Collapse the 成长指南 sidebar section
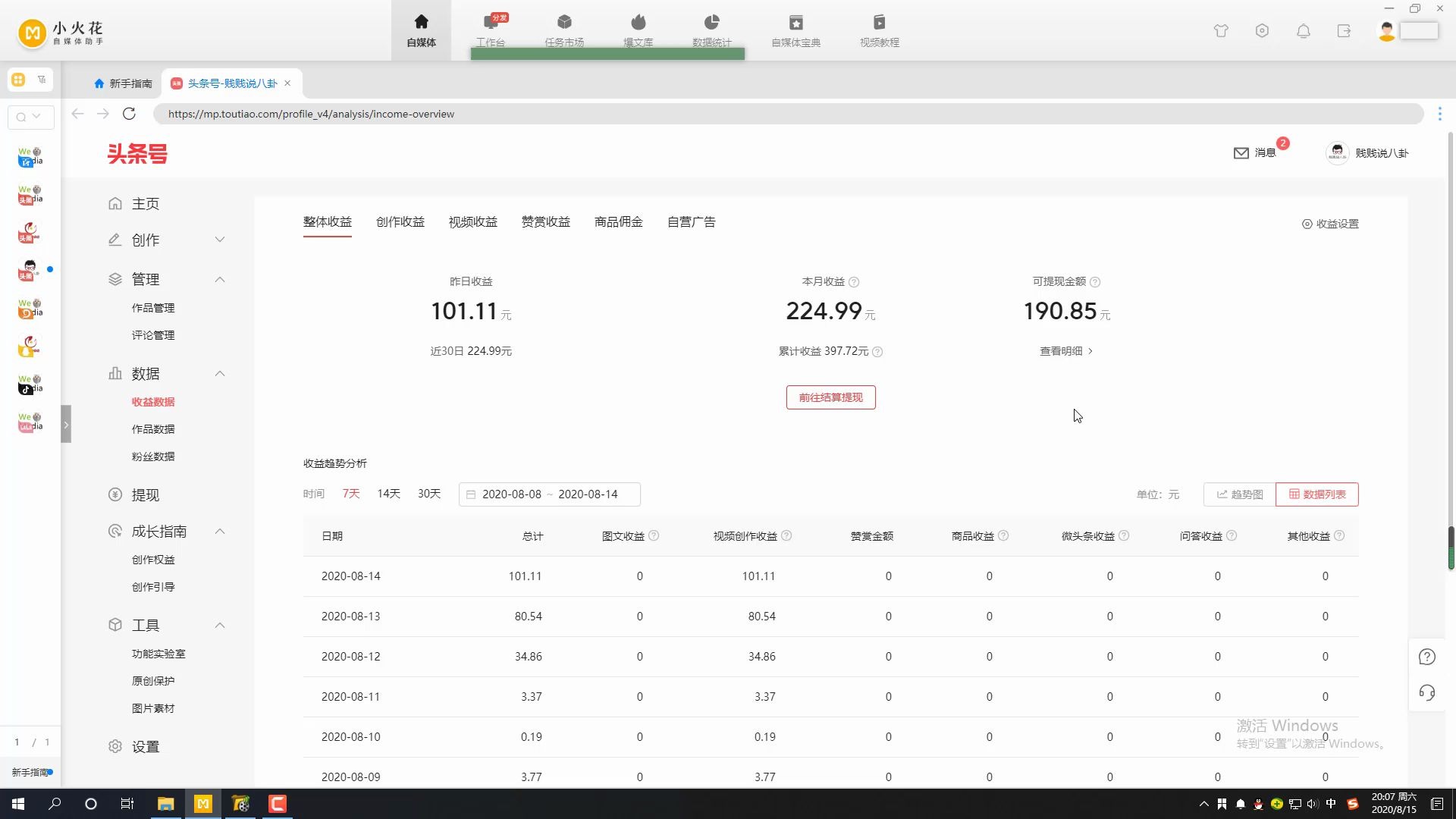This screenshot has height=819, width=1456. pyautogui.click(x=220, y=531)
